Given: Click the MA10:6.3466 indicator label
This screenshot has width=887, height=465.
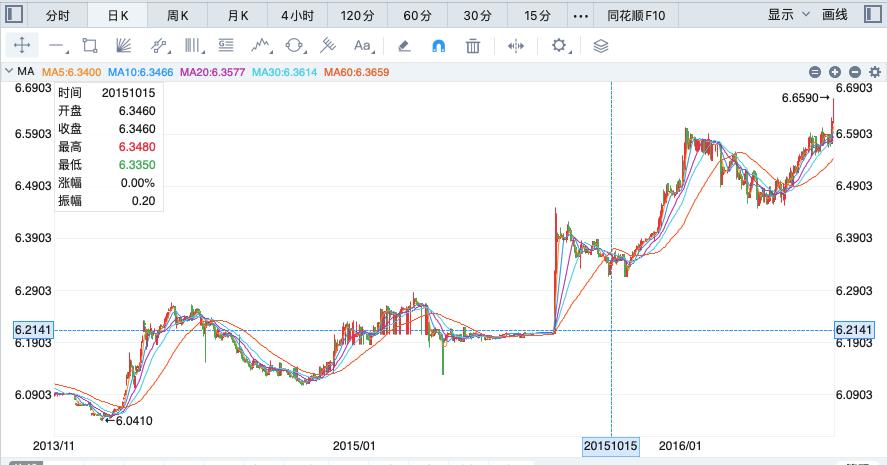Looking at the screenshot, I should 140,72.
